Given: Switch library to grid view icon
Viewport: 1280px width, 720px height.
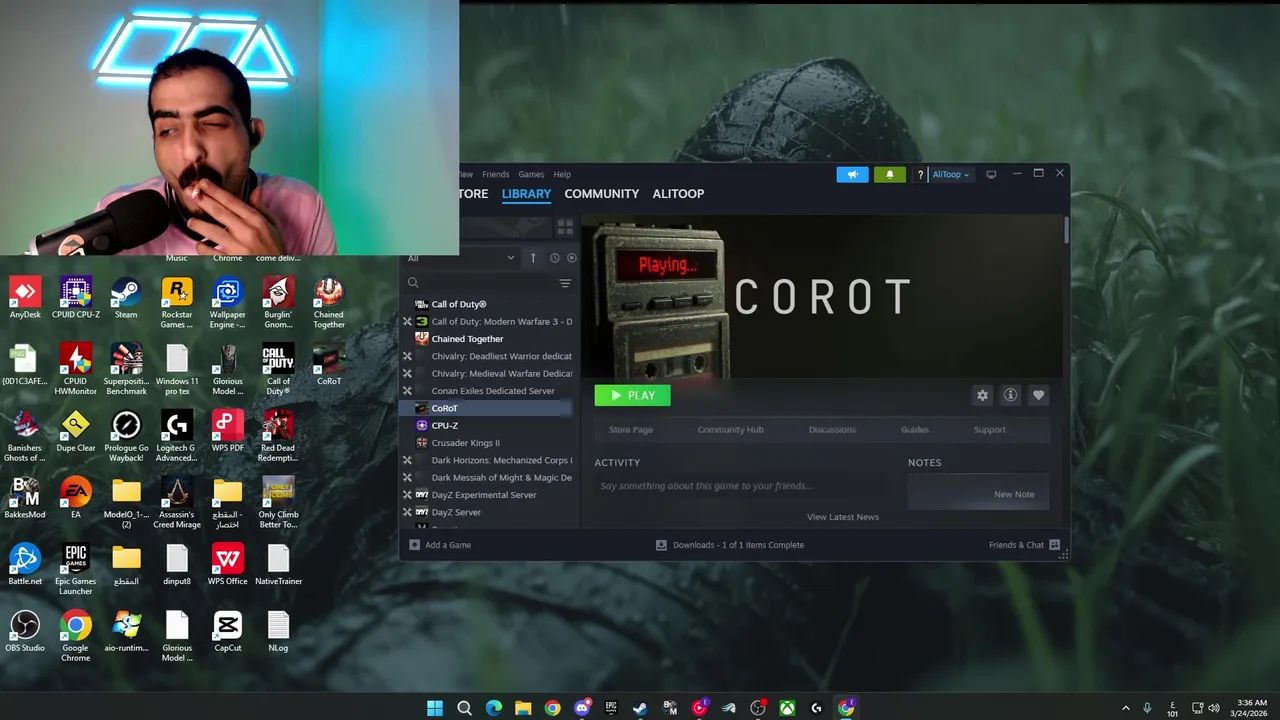Looking at the screenshot, I should coord(565,228).
